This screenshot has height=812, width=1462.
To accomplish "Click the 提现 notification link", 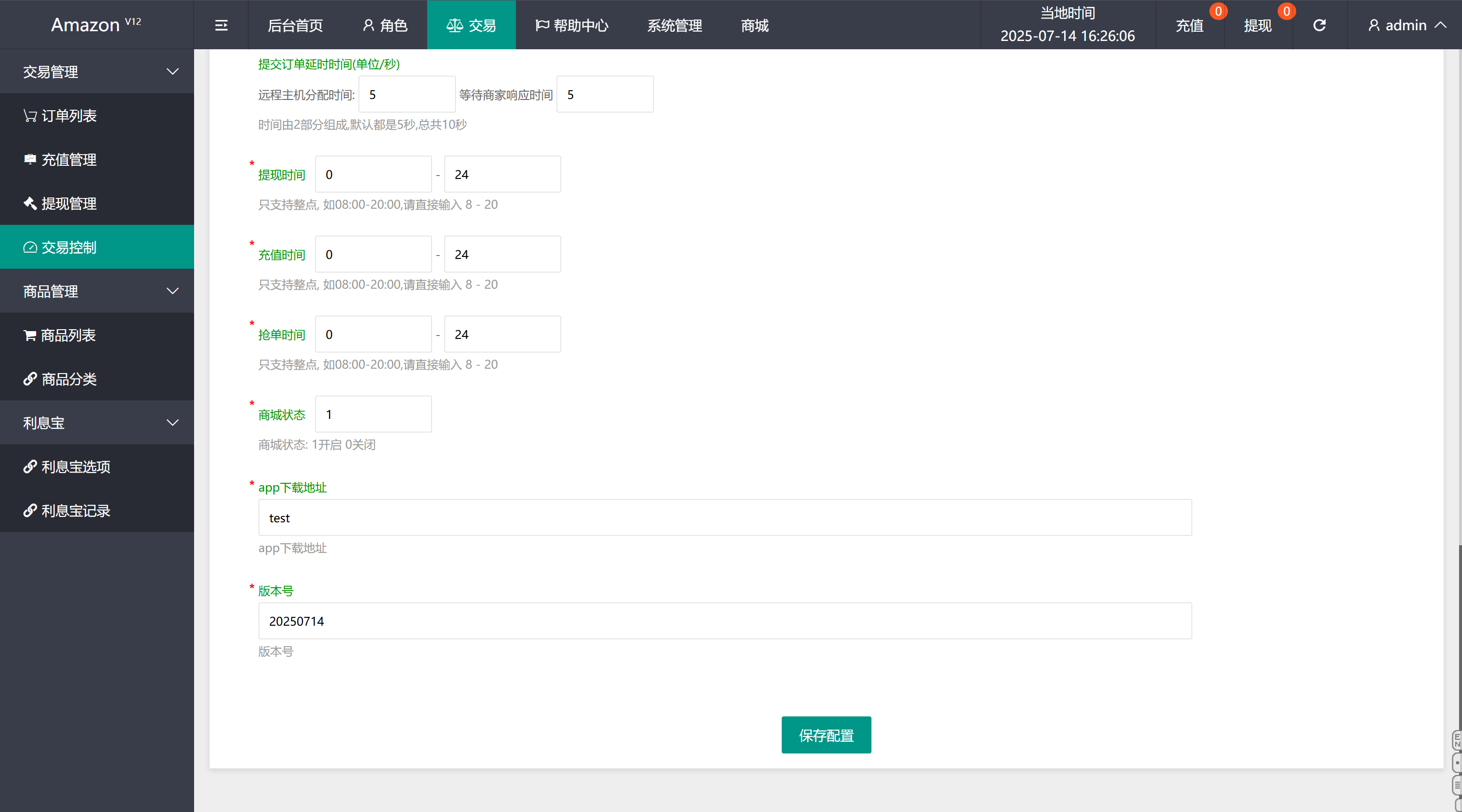I will (x=1257, y=25).
